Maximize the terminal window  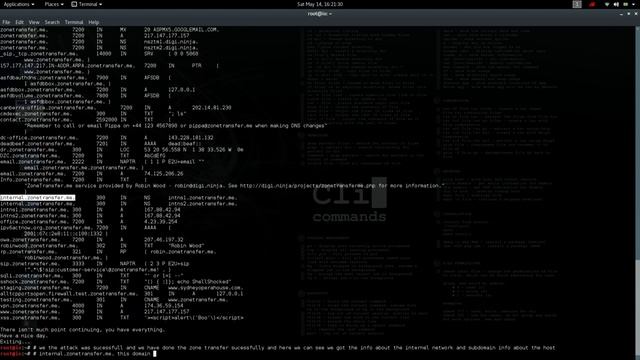point(629,14)
